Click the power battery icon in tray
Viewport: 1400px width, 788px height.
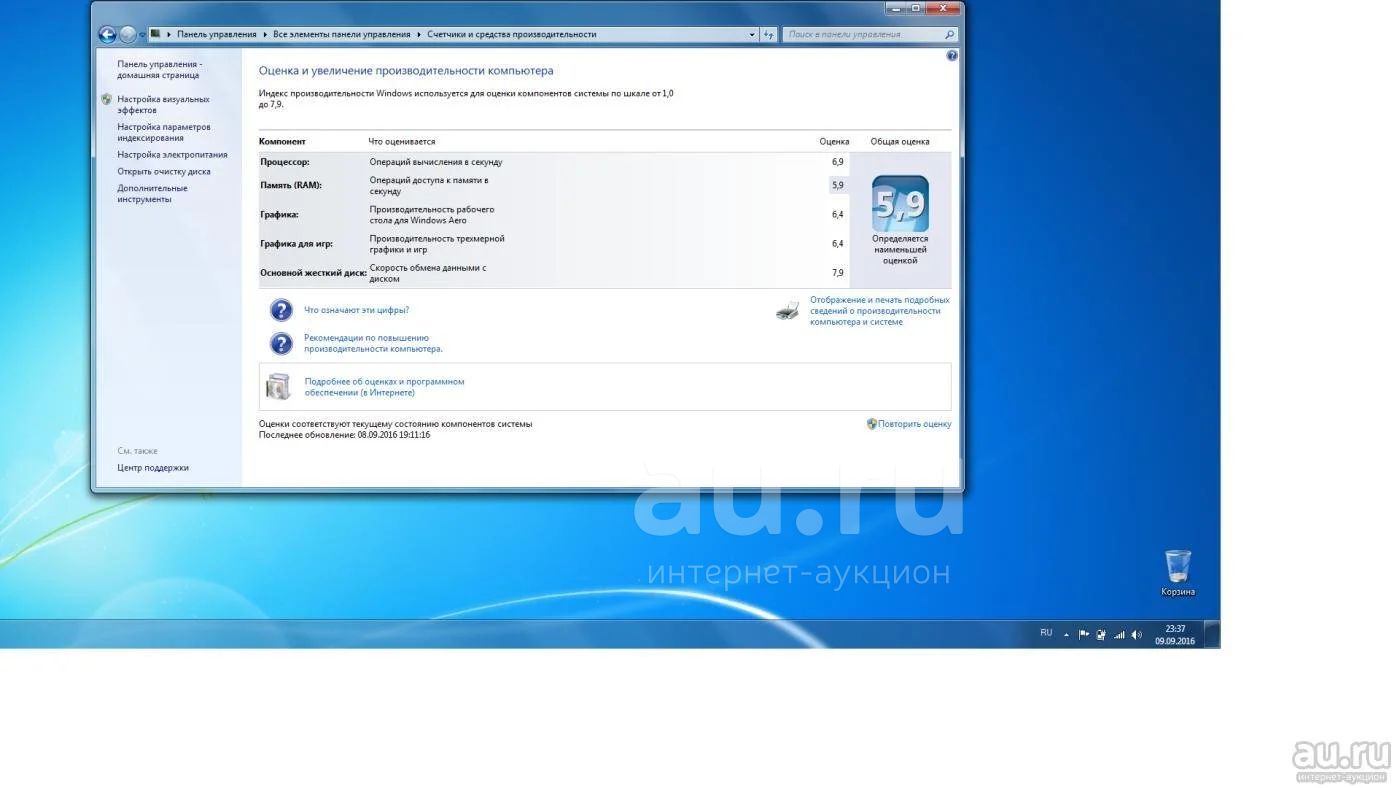(x=1101, y=635)
